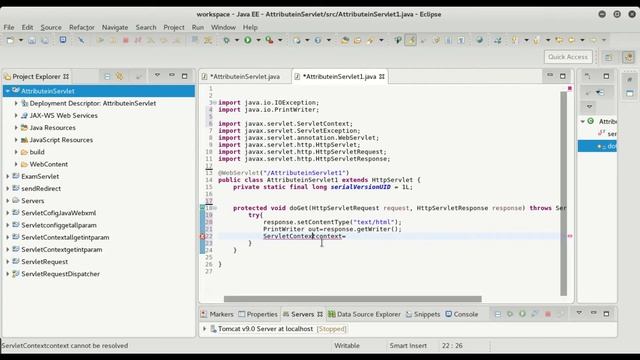640x360 pixels.
Task: Open the External Tools dropdown arrow
Action: pos(280,40)
